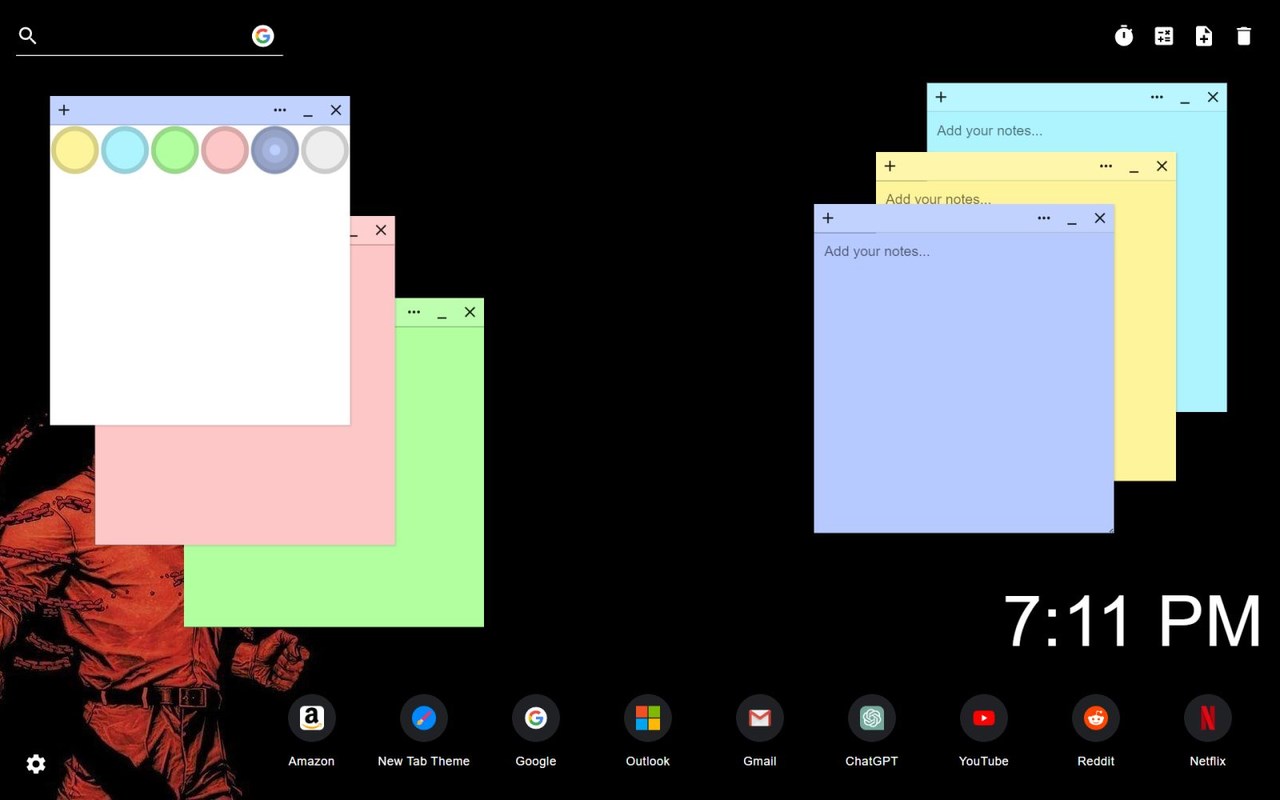
Task: Close the cyan sticky note
Action: pos(1213,97)
